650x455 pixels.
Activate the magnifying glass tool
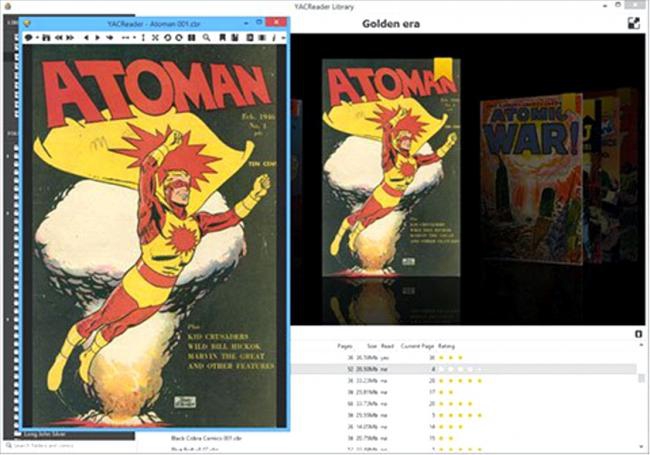(206, 37)
